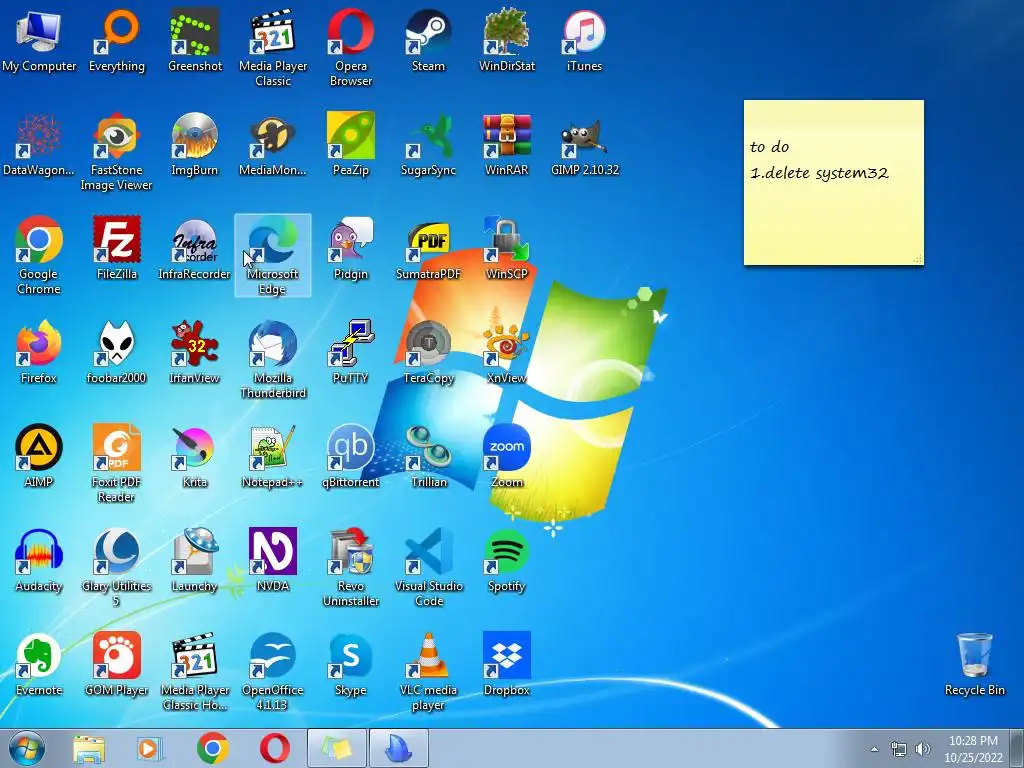Click the Opera icon in taskbar
The height and width of the screenshot is (768, 1024).
(x=275, y=749)
